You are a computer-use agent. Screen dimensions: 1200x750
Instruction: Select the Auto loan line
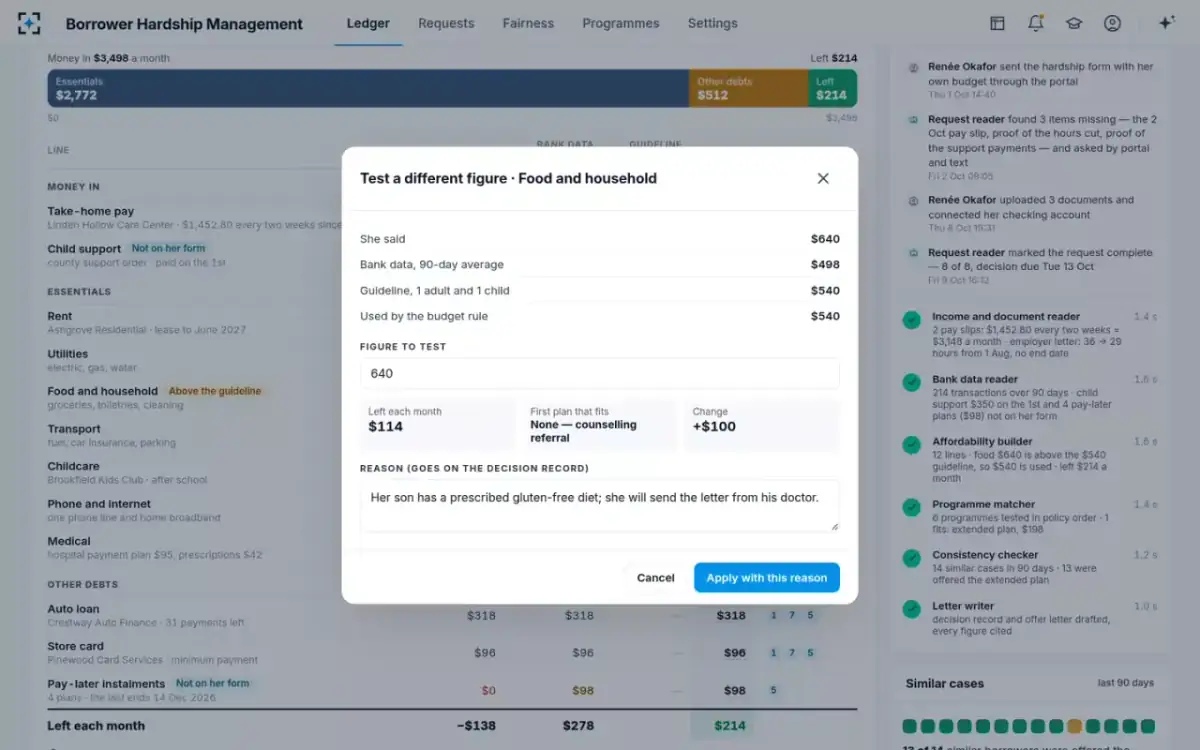click(74, 609)
